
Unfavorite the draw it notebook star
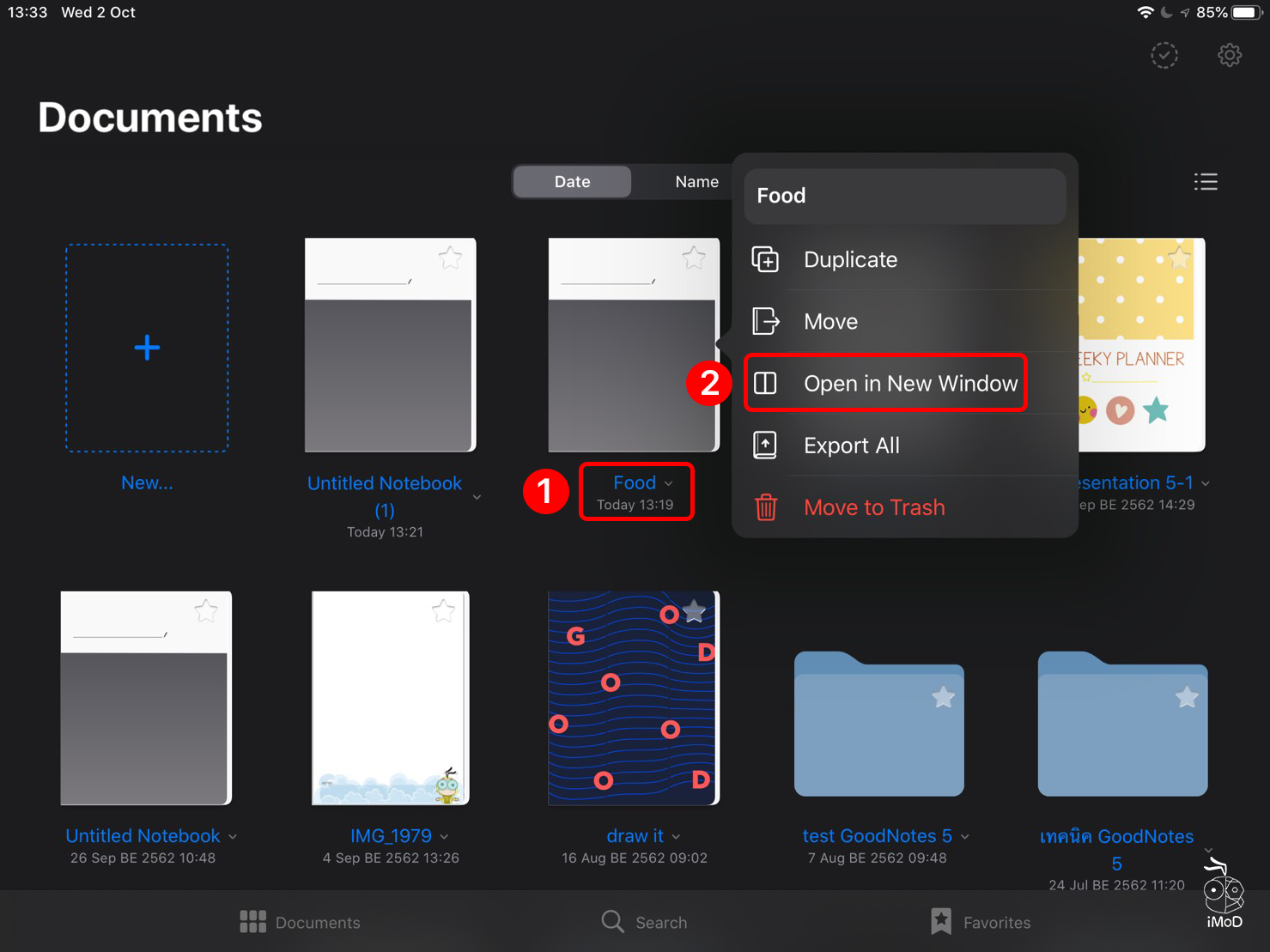point(694,611)
